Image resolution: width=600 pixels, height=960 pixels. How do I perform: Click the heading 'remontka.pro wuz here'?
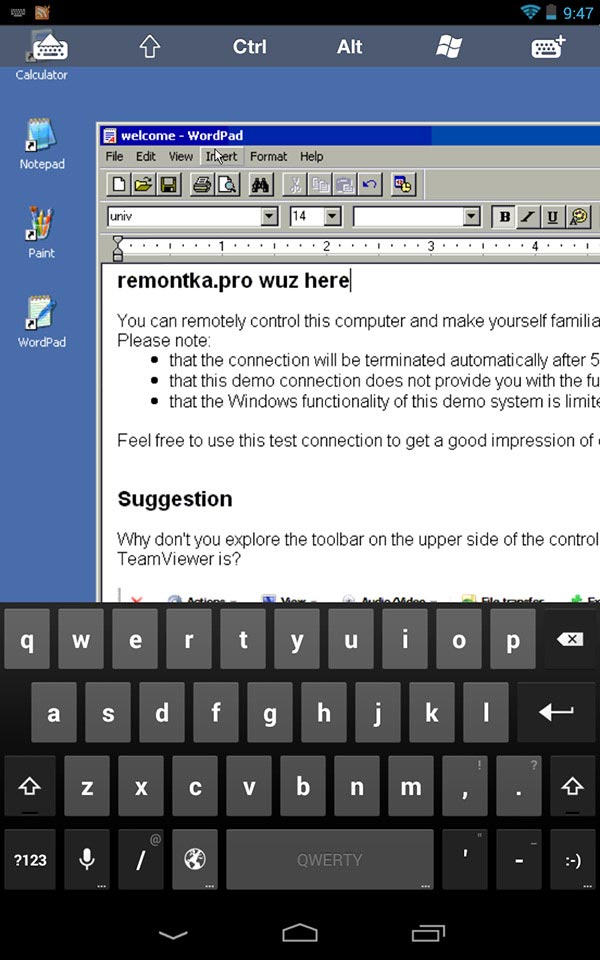click(233, 281)
